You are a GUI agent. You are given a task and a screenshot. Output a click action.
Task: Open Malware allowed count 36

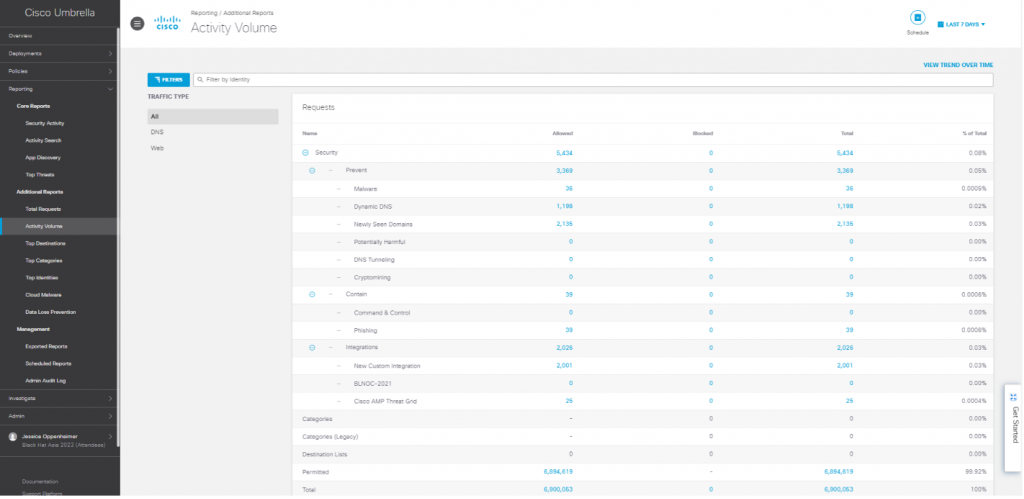pyautogui.click(x=568, y=188)
